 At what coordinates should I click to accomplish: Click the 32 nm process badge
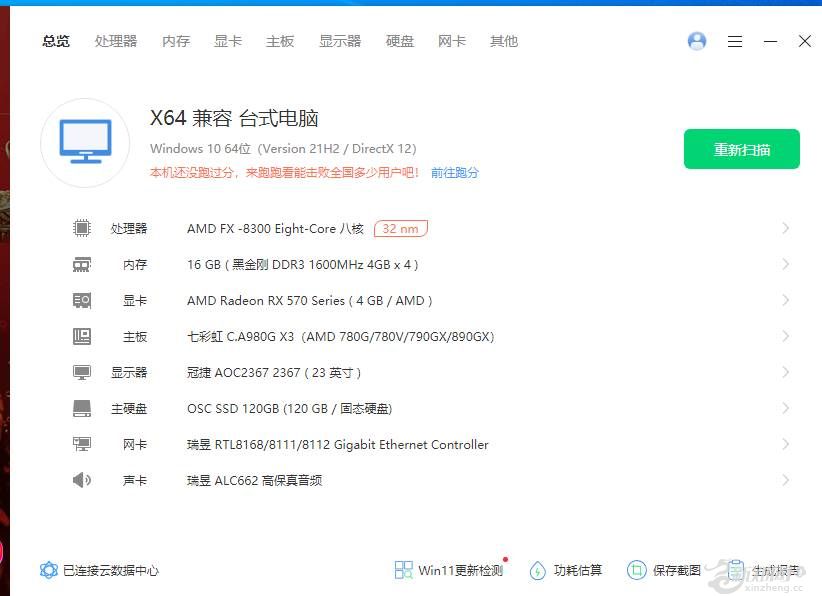(401, 229)
